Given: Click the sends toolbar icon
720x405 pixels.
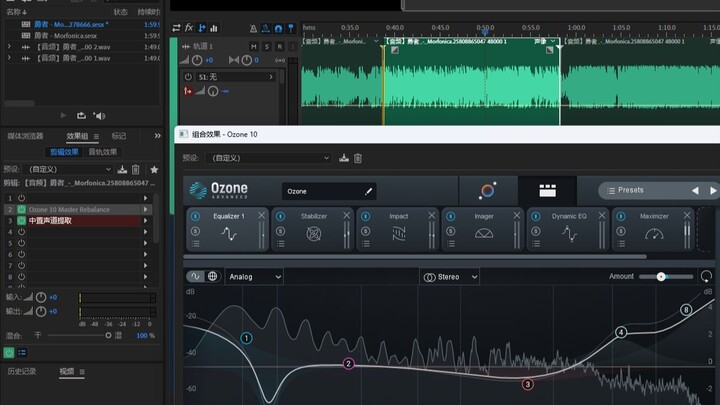Looking at the screenshot, I should (202, 28).
